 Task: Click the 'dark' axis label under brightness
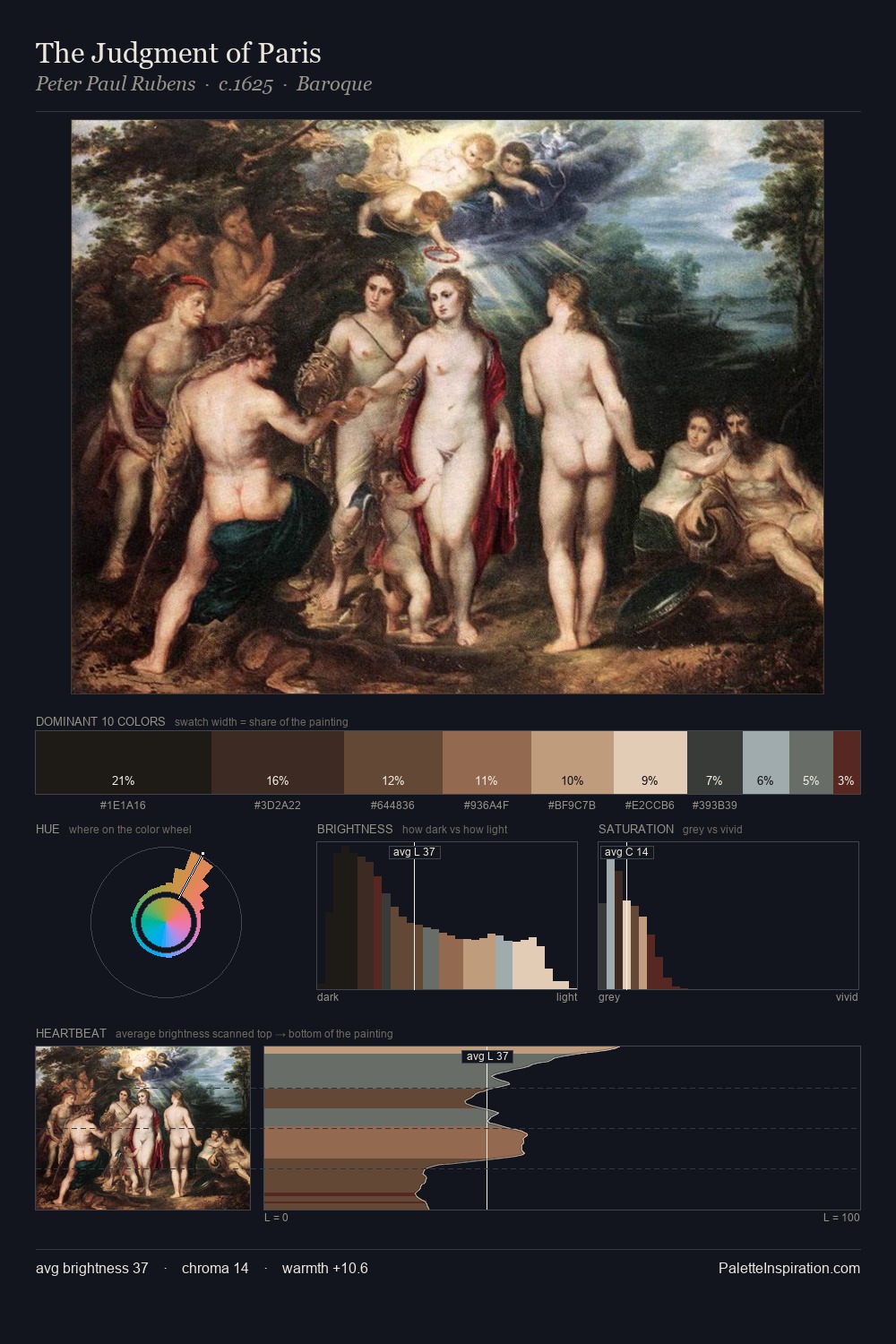click(x=328, y=997)
